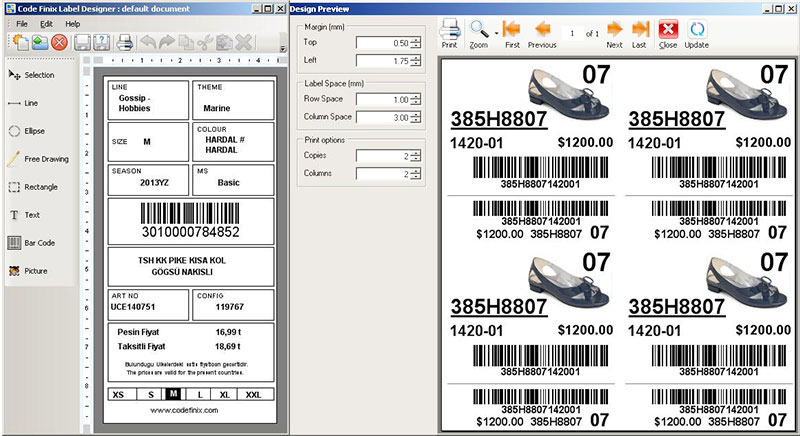Click the ART NO value UCE140751
This screenshot has width=800, height=436.
(x=133, y=307)
